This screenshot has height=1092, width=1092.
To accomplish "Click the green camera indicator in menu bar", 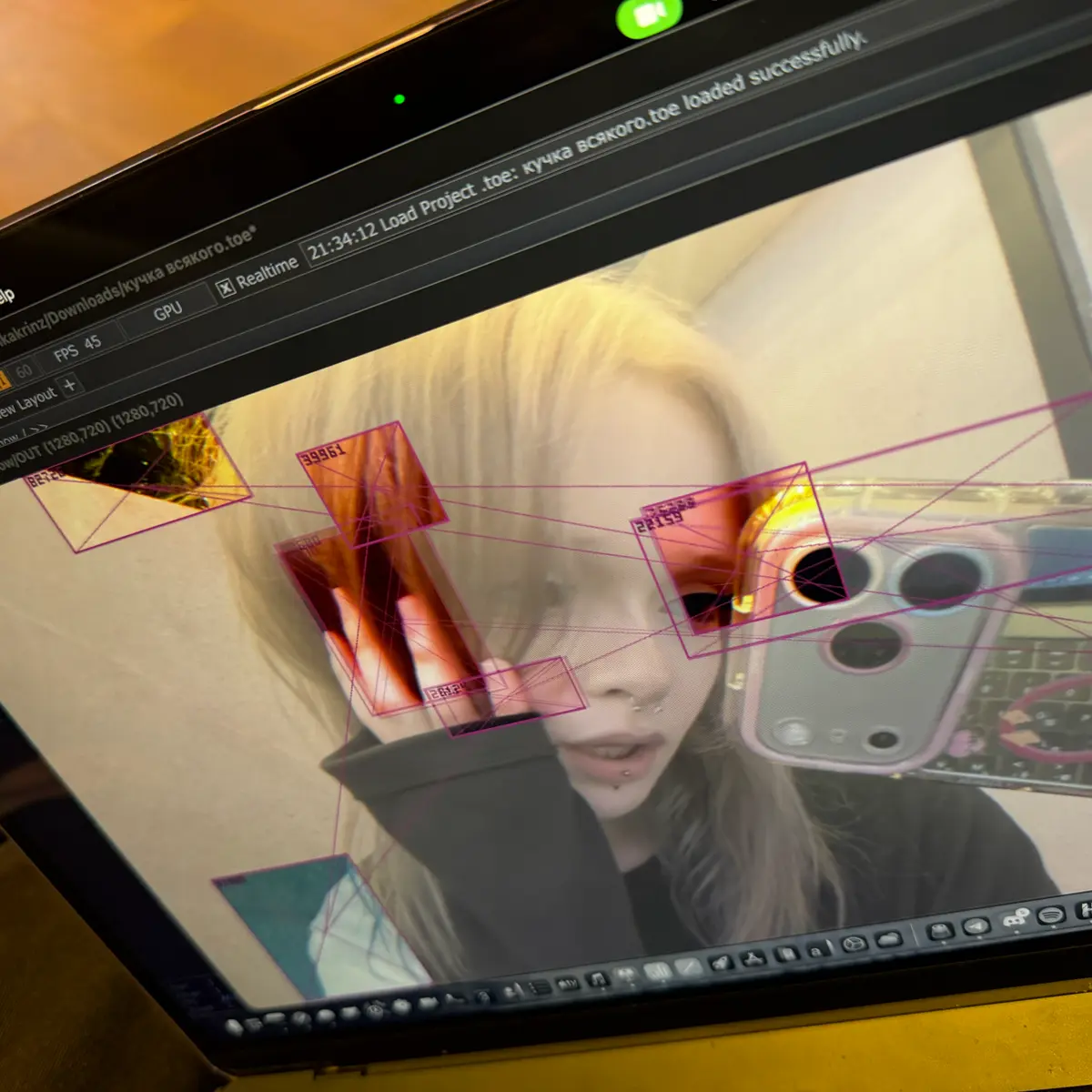I will click(x=651, y=15).
